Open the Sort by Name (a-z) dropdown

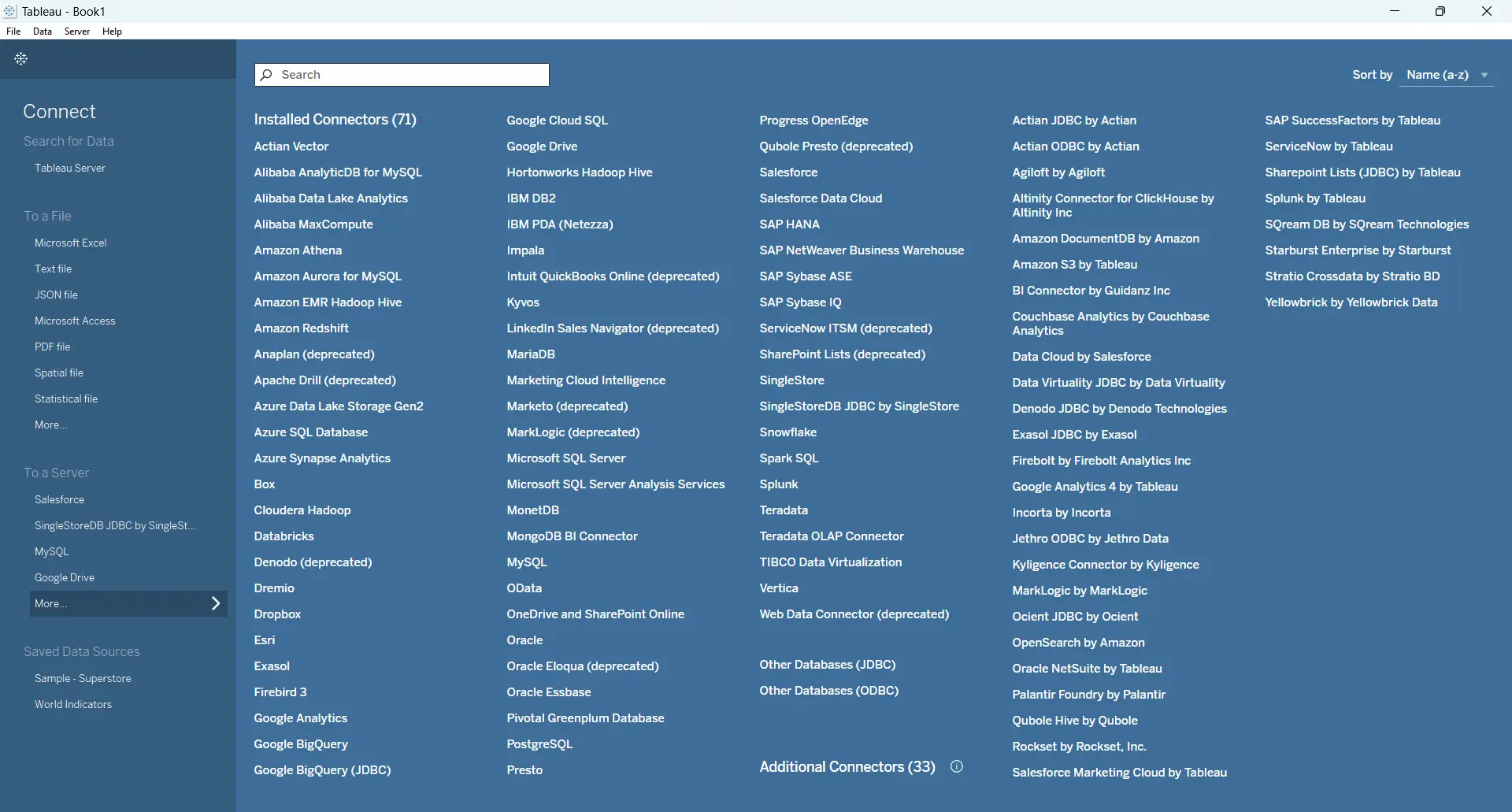tap(1447, 75)
